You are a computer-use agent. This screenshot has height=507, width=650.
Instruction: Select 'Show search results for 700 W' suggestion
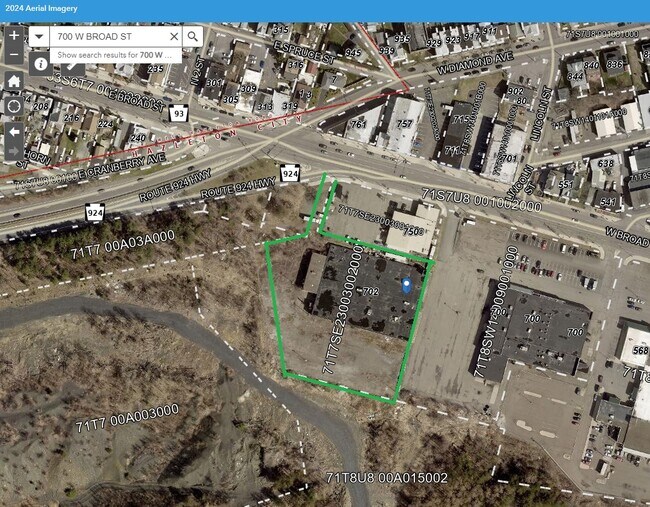click(116, 55)
